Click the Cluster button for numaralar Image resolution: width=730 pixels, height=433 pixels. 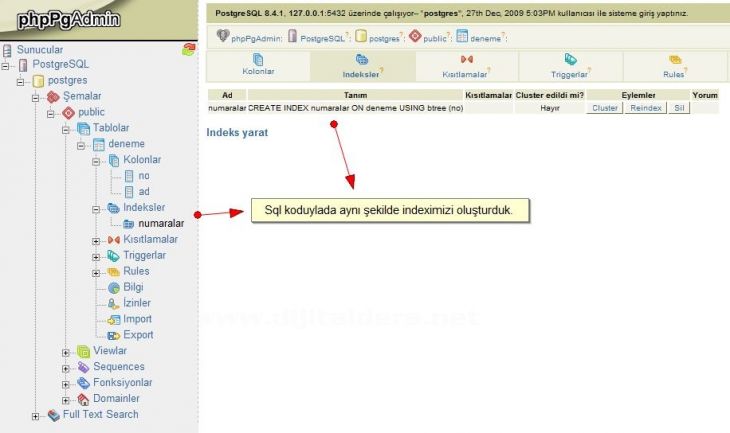(x=604, y=108)
